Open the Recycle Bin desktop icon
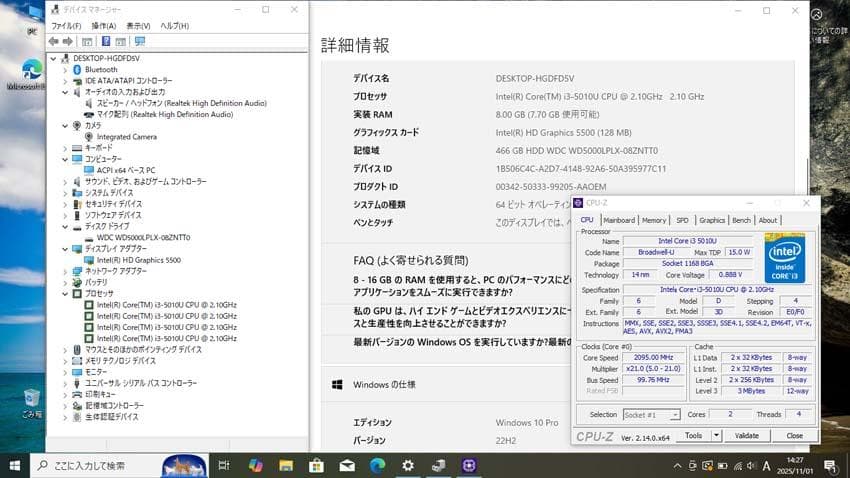This screenshot has width=850, height=478. 31,403
